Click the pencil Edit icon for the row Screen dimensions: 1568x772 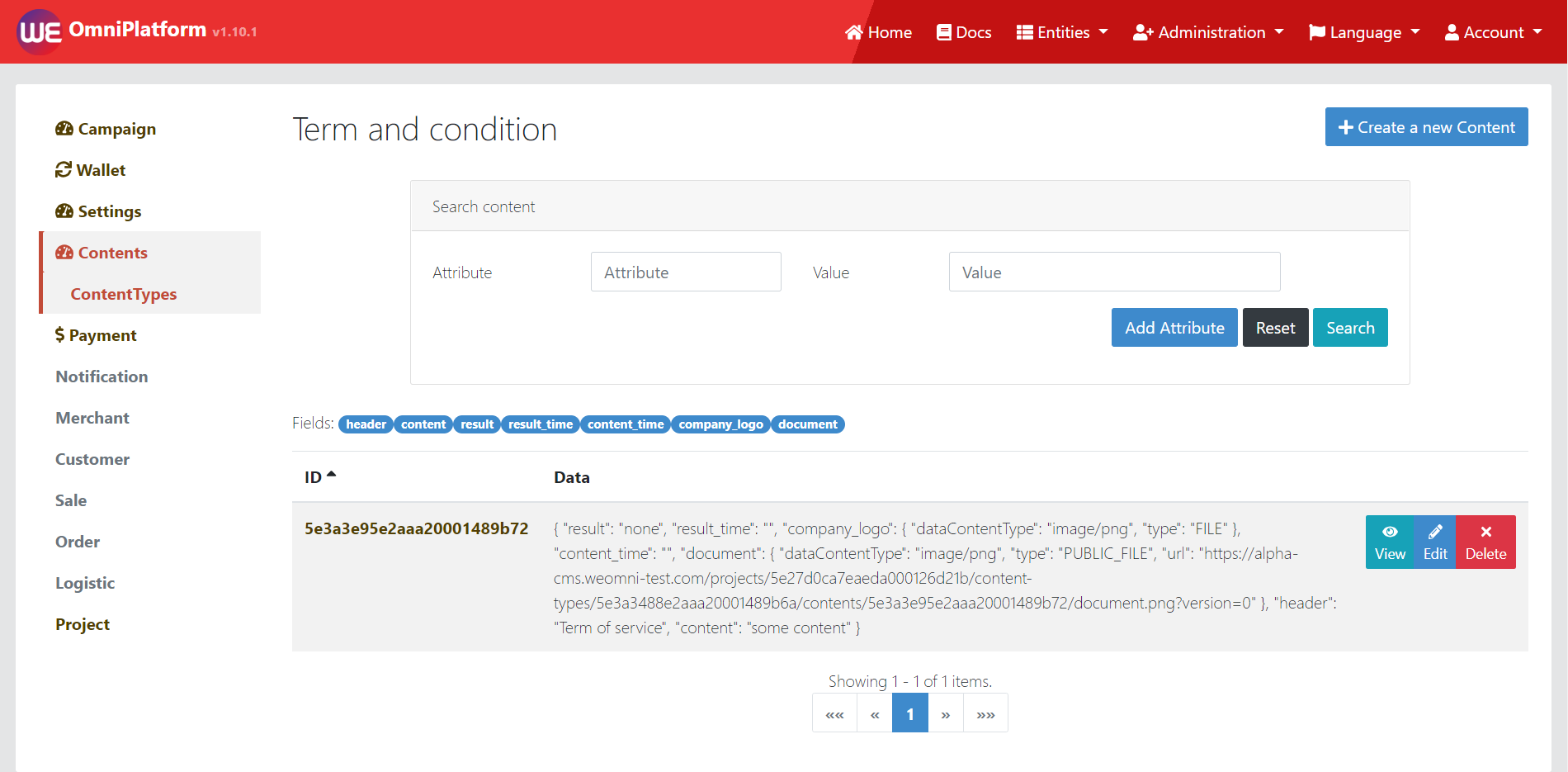tap(1435, 533)
